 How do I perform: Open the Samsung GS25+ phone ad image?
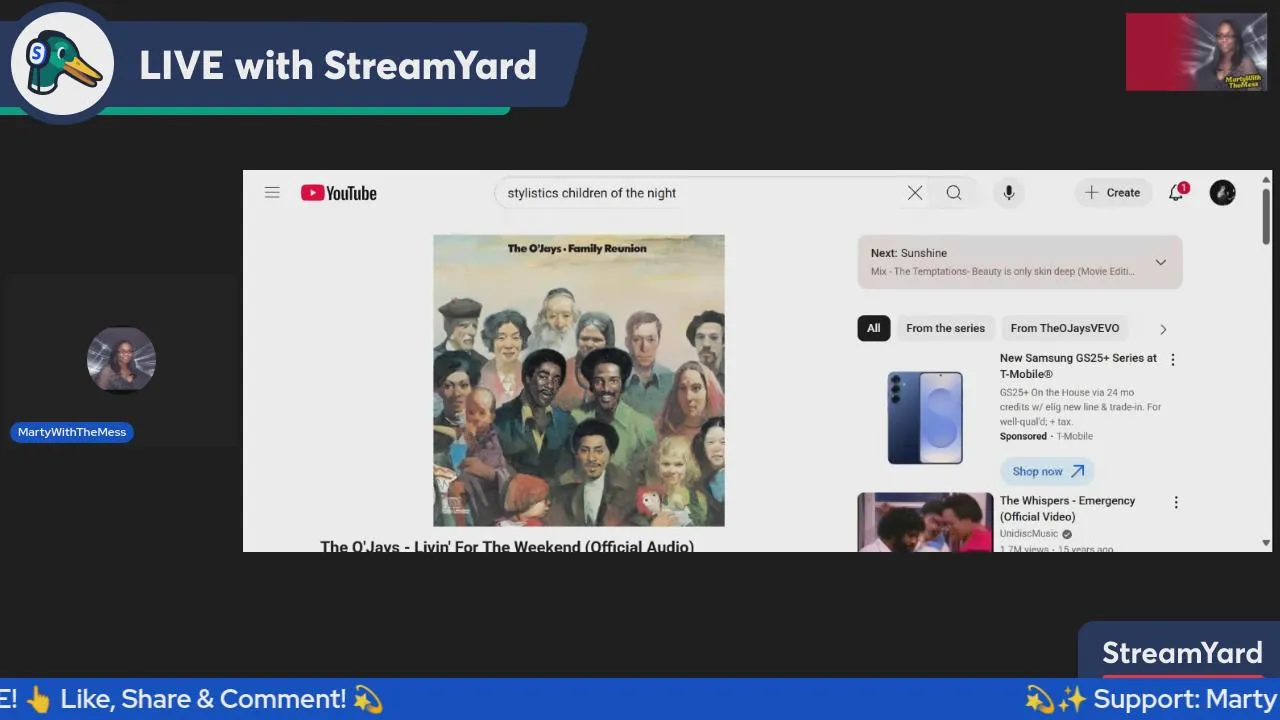925,417
